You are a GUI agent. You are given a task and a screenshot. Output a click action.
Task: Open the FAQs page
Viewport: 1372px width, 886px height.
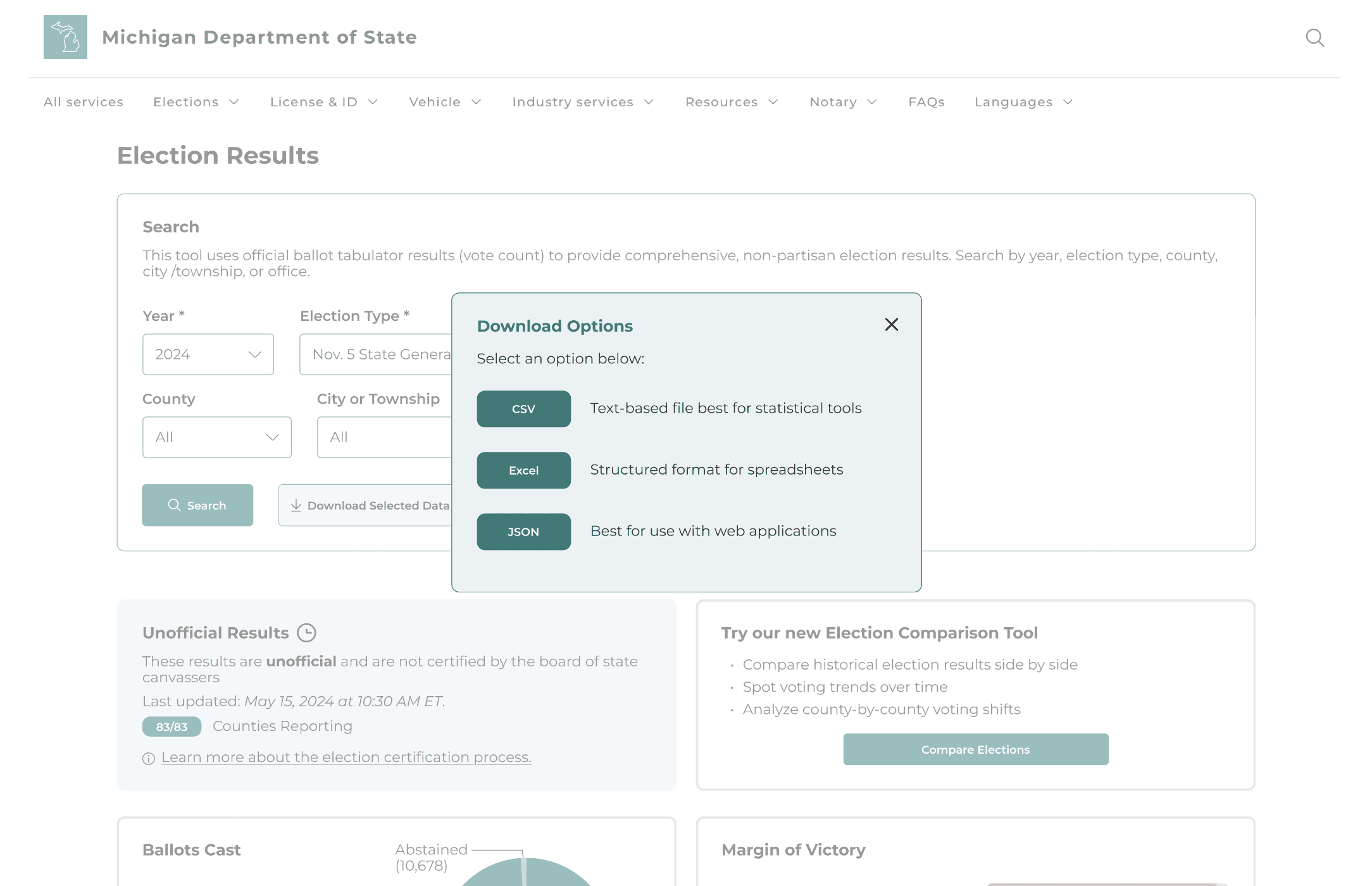[x=926, y=102]
